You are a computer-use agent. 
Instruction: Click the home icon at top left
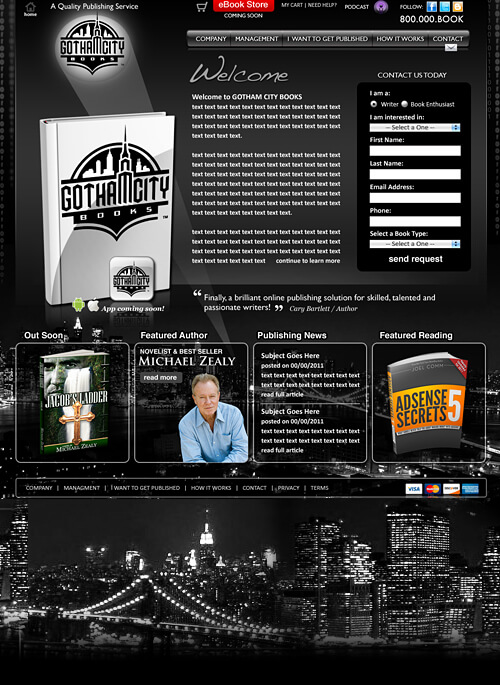coord(30,7)
